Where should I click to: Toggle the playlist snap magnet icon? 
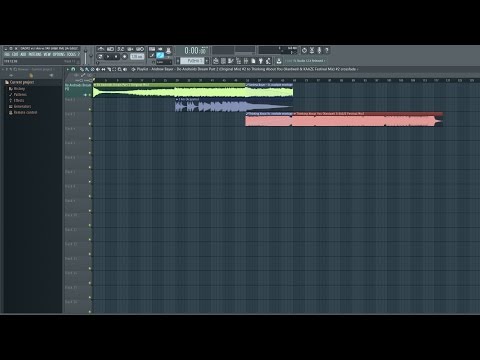[73, 69]
